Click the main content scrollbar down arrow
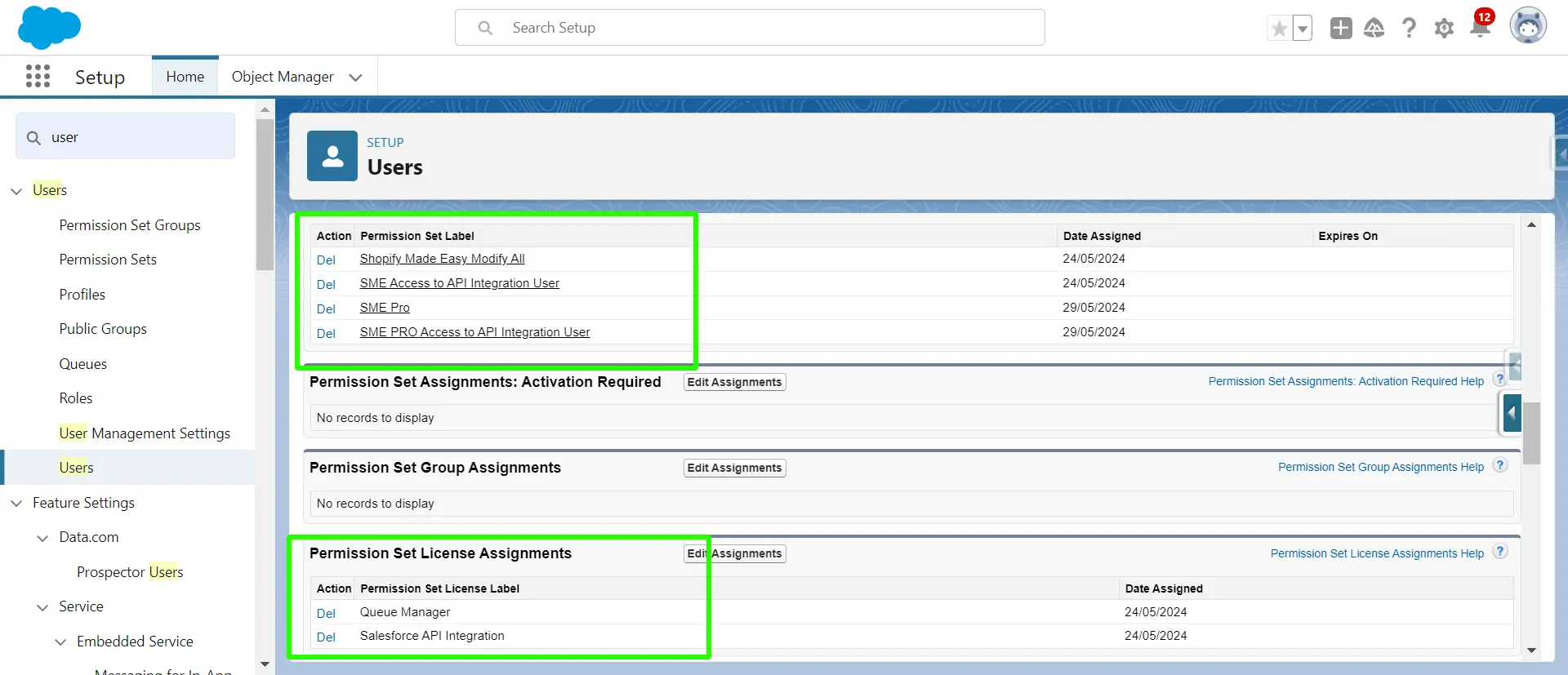Image resolution: width=1568 pixels, height=675 pixels. click(x=1531, y=651)
